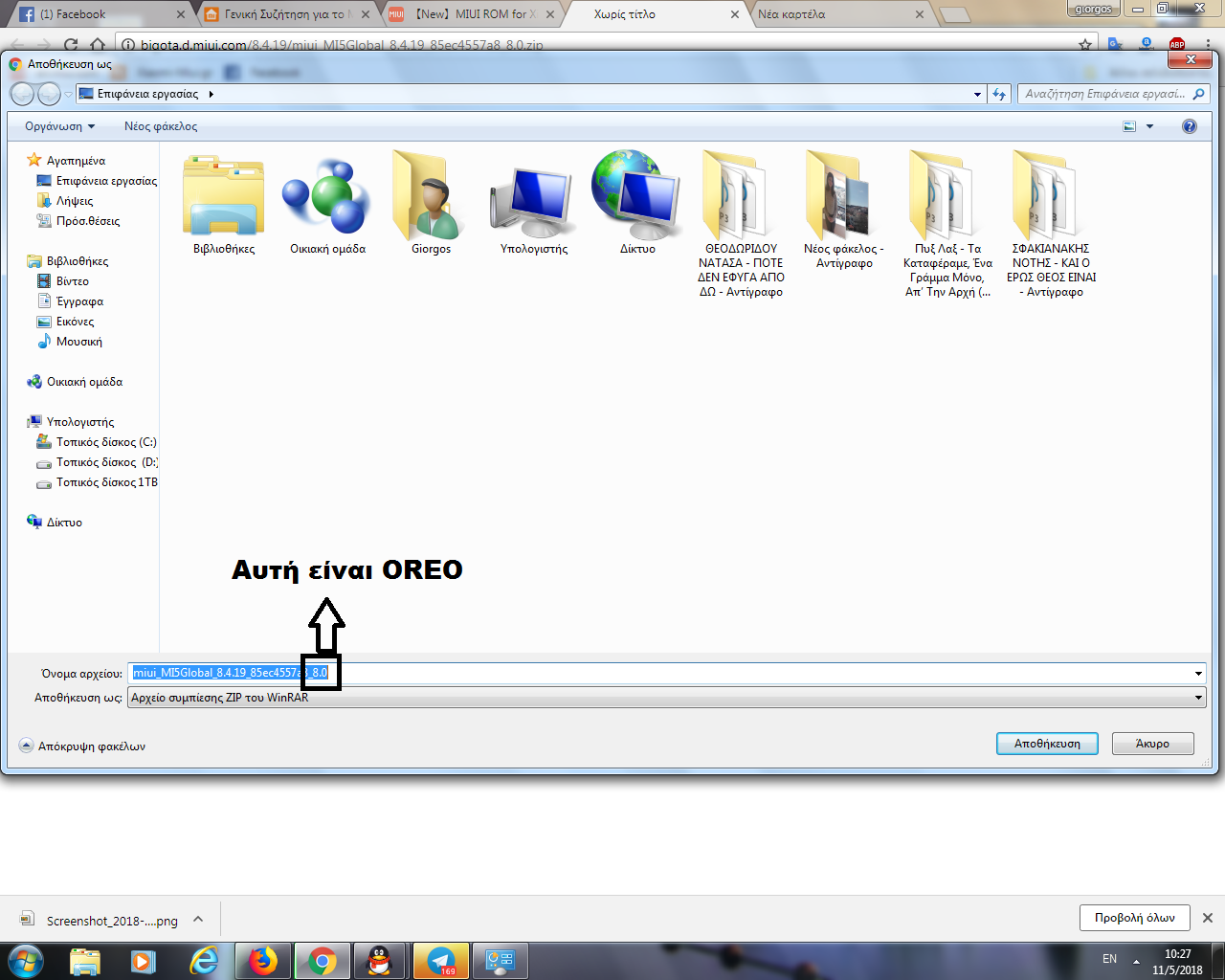Switch to the Γενική Συζήτηση tab in Chrome
Screen dimensions: 1225x980
[x=287, y=14]
